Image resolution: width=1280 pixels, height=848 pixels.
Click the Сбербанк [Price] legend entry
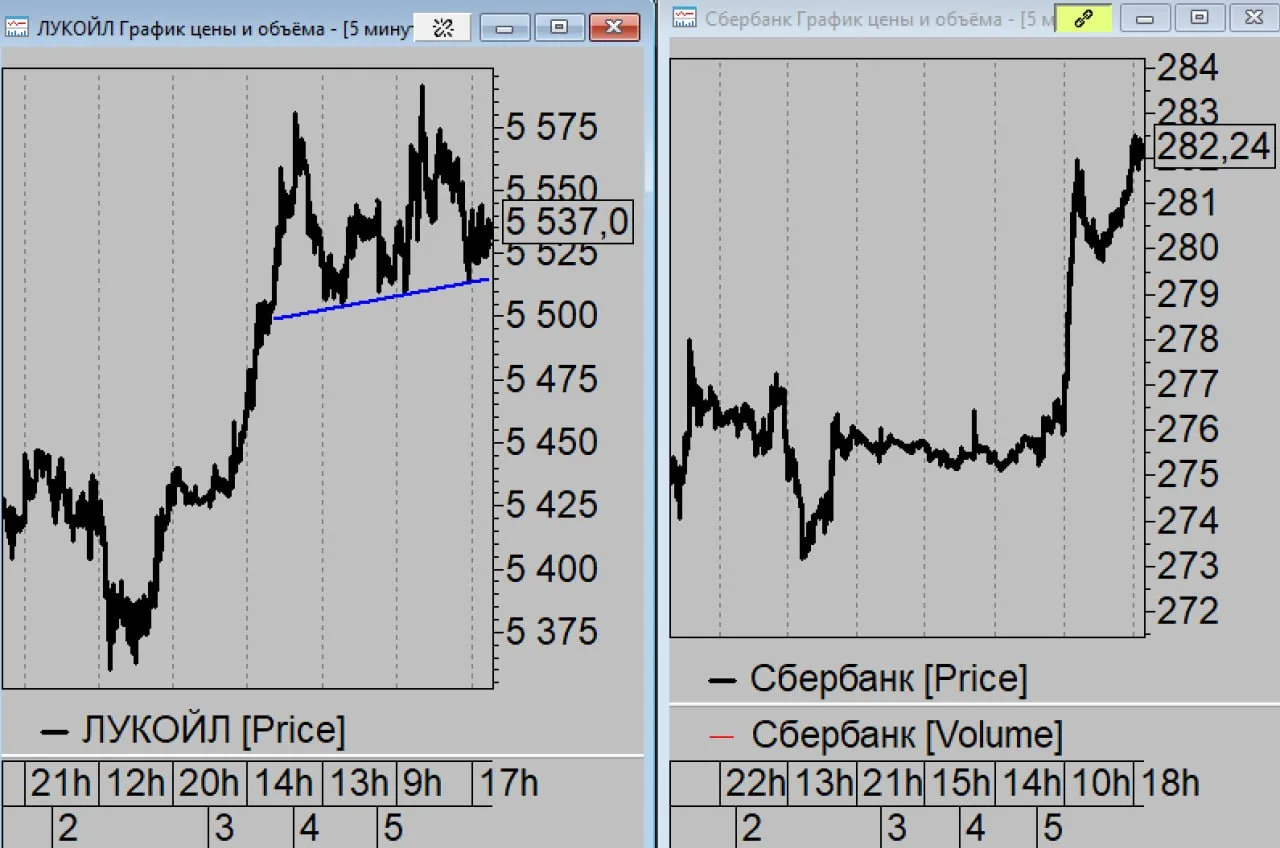click(868, 680)
